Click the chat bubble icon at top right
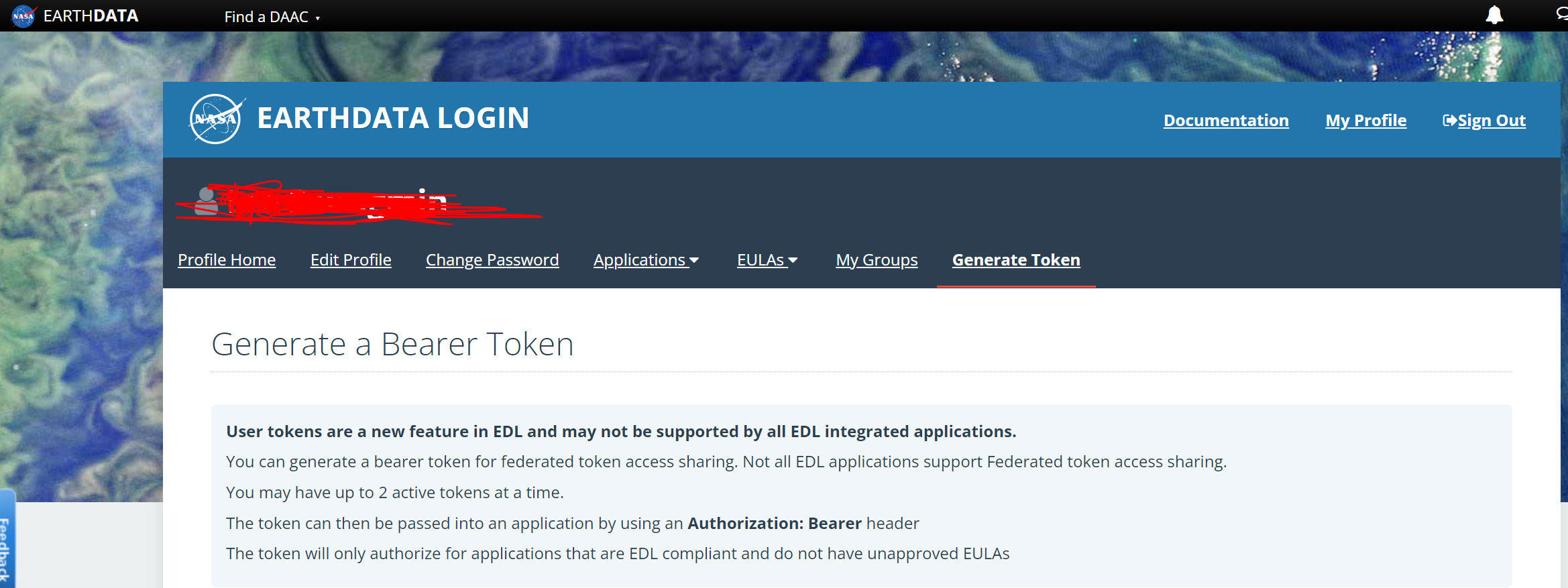The image size is (1568, 588). click(1562, 14)
